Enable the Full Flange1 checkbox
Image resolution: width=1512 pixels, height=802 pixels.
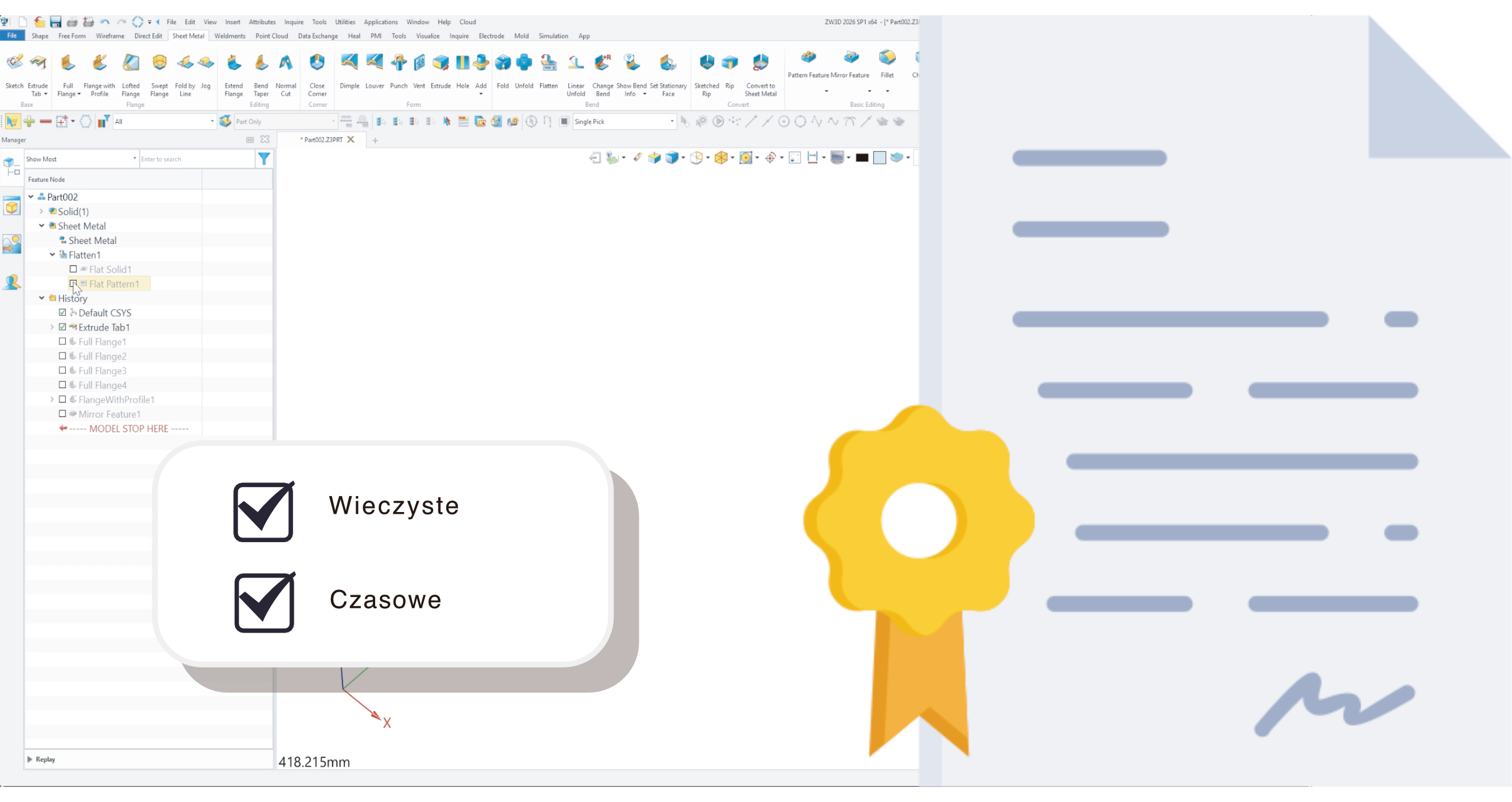click(x=63, y=341)
